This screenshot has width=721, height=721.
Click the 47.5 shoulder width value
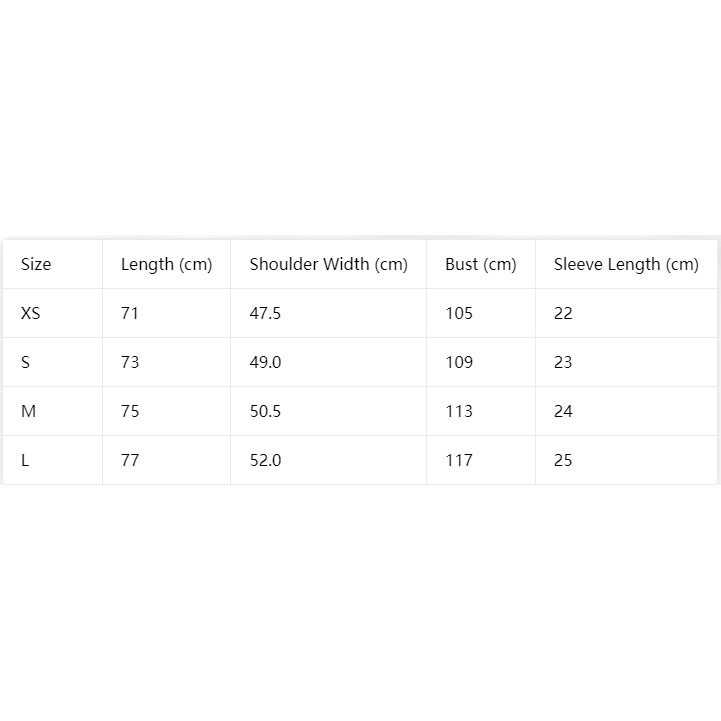265,314
